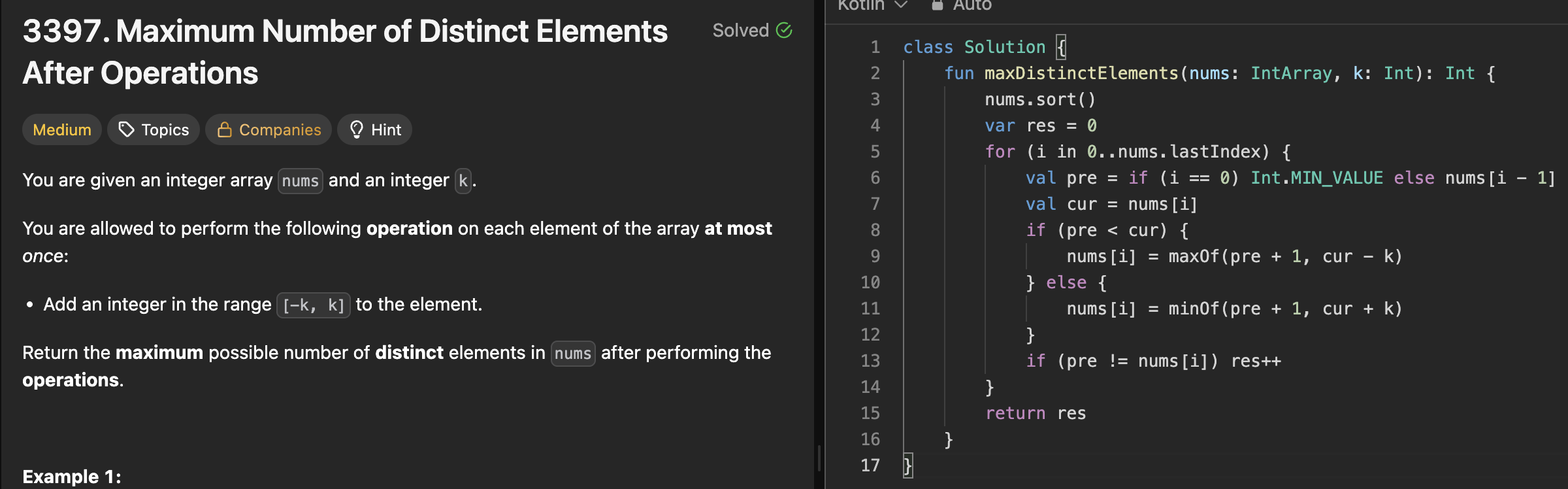This screenshot has width=1568, height=489.
Task: Click the Example 1 heading
Action: tap(72, 477)
